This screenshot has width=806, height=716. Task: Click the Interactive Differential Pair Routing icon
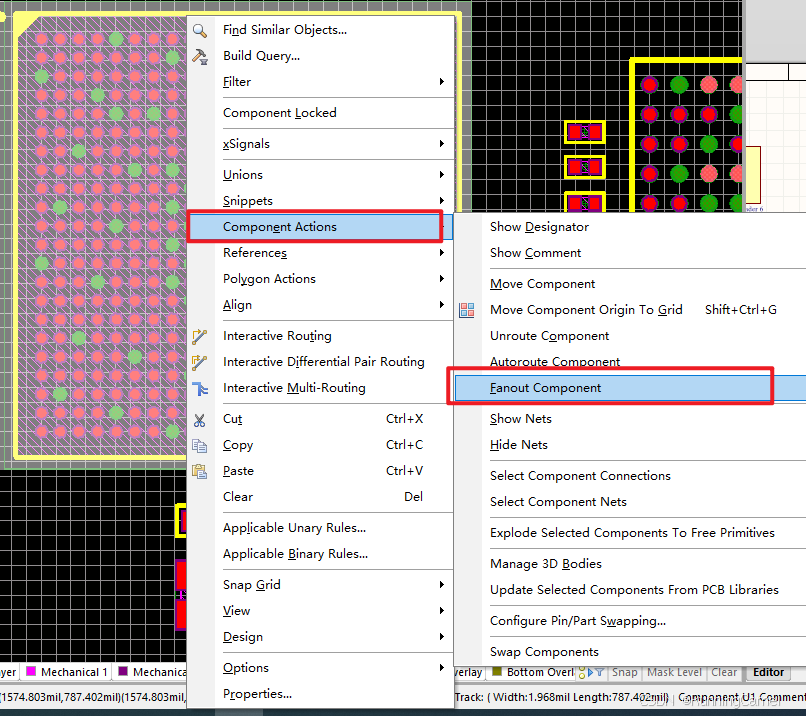[199, 362]
